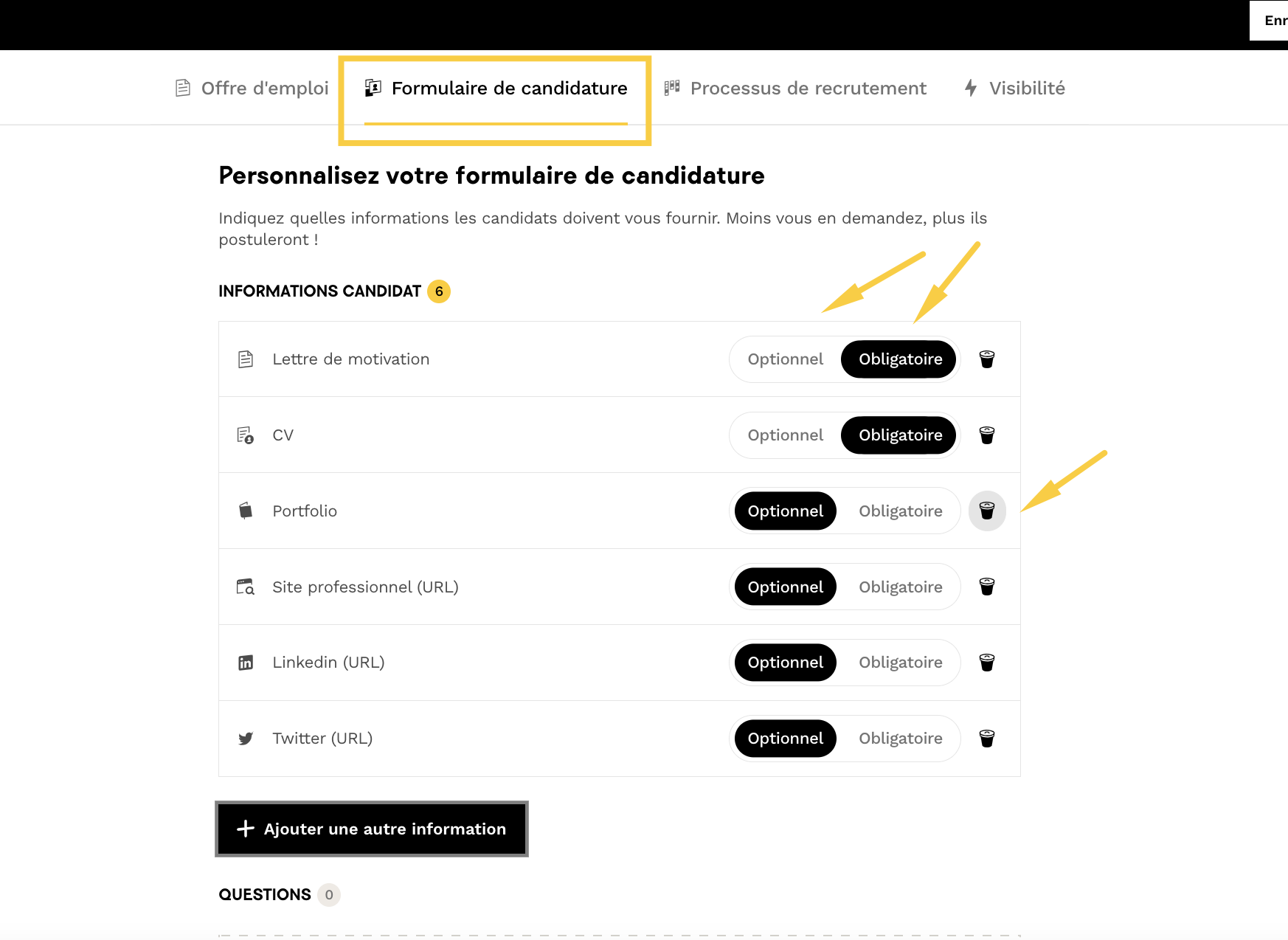Remove the Twitter (URL) field
The width and height of the screenshot is (1288, 940).
click(x=986, y=739)
